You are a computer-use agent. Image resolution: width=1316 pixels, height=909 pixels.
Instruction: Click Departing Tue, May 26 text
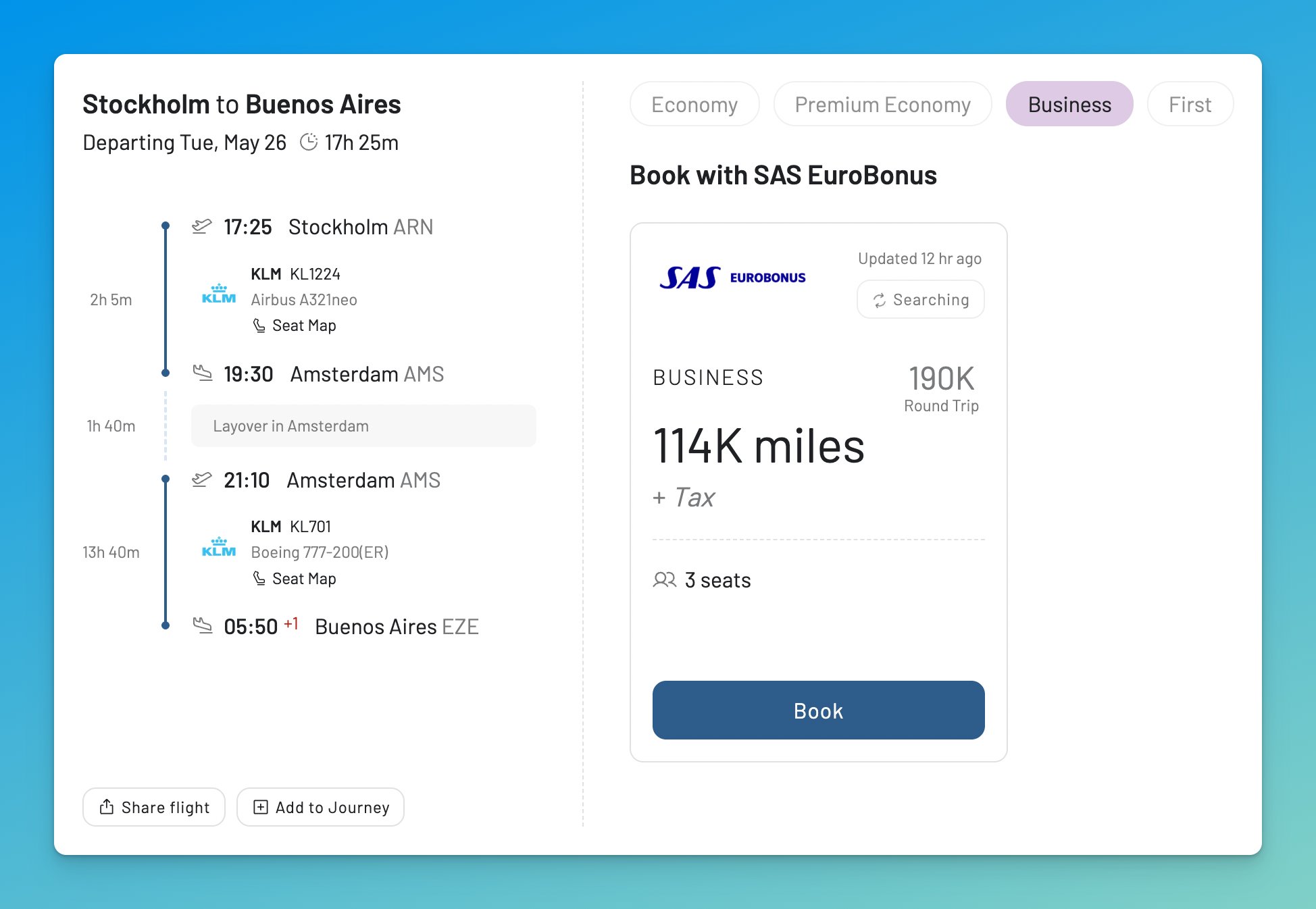[x=184, y=142]
